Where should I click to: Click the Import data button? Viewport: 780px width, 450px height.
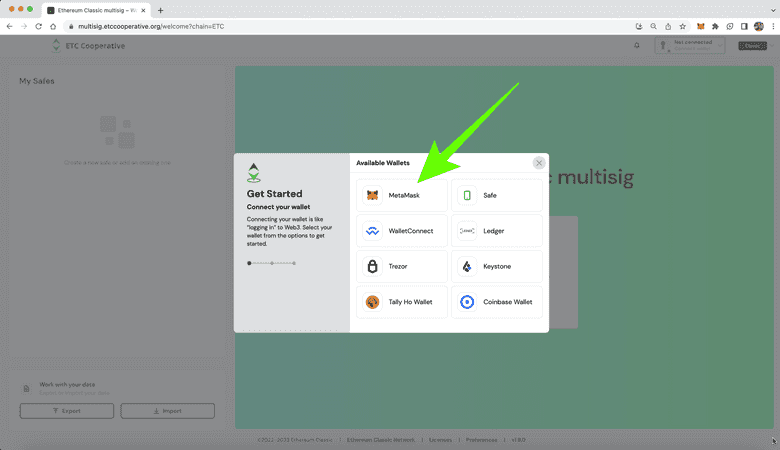167,411
